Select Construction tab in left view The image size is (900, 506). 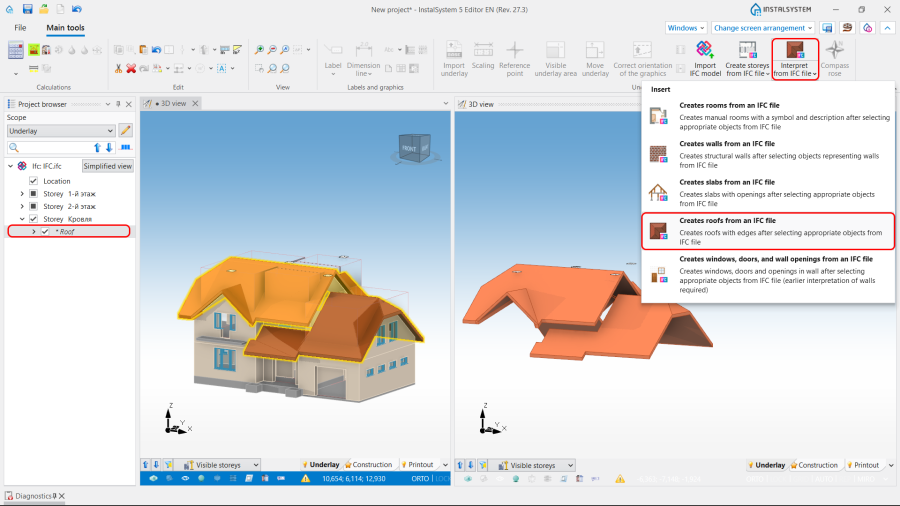point(368,465)
